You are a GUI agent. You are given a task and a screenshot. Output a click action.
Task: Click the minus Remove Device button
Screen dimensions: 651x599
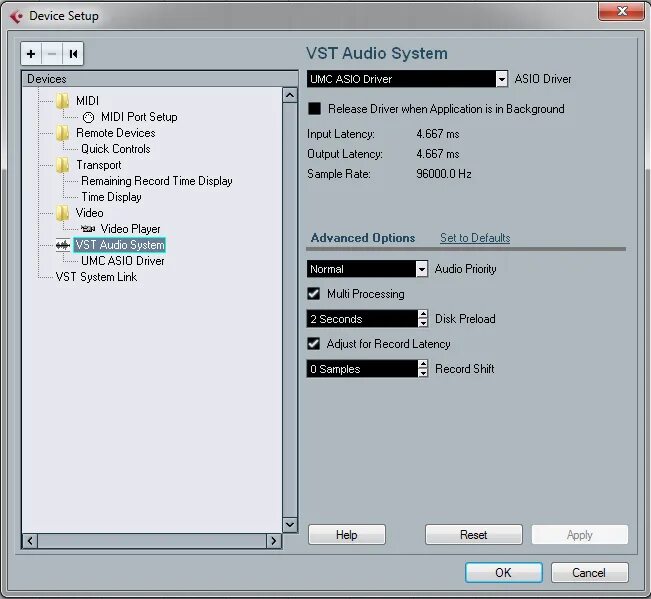pyautogui.click(x=52, y=54)
